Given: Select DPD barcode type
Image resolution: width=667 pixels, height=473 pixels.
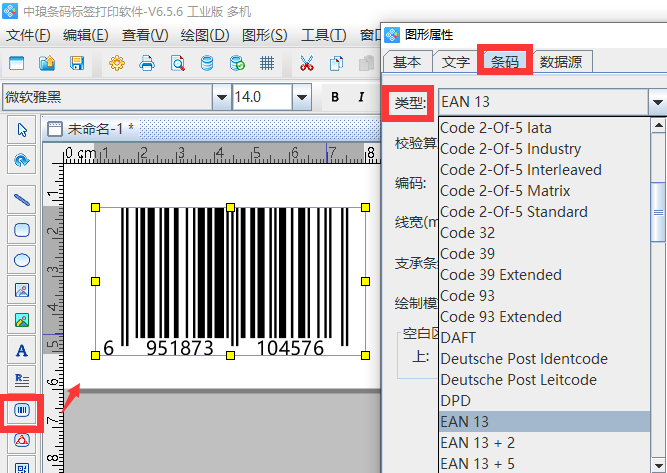Looking at the screenshot, I should coord(544,401).
